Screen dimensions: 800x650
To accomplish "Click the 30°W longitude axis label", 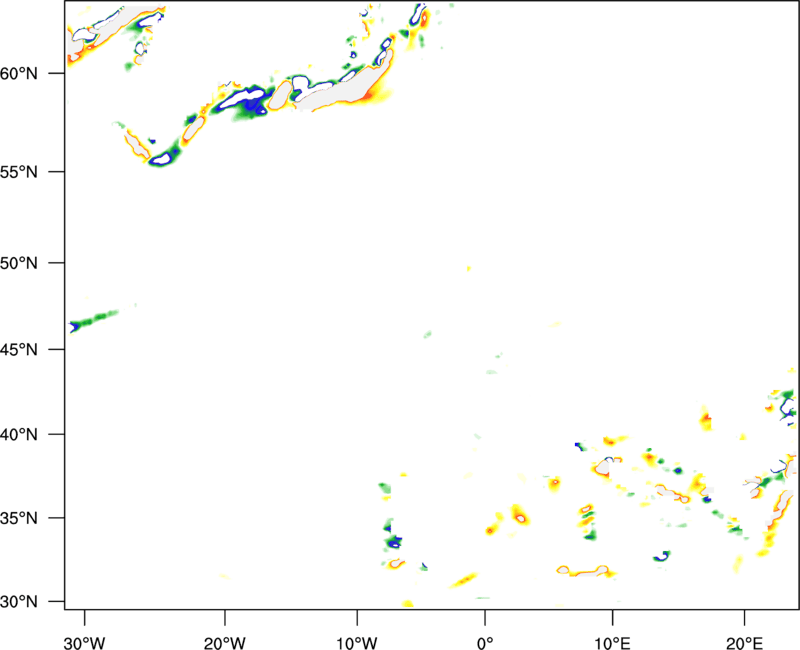I will [x=85, y=643].
